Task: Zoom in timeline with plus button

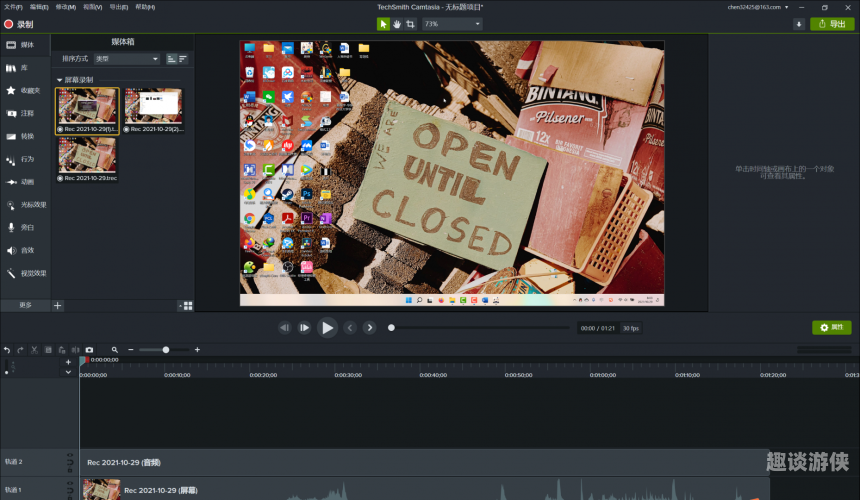Action: point(197,350)
